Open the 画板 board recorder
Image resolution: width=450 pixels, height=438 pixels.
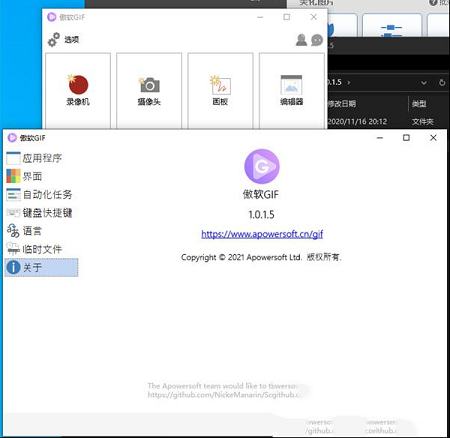(220, 90)
